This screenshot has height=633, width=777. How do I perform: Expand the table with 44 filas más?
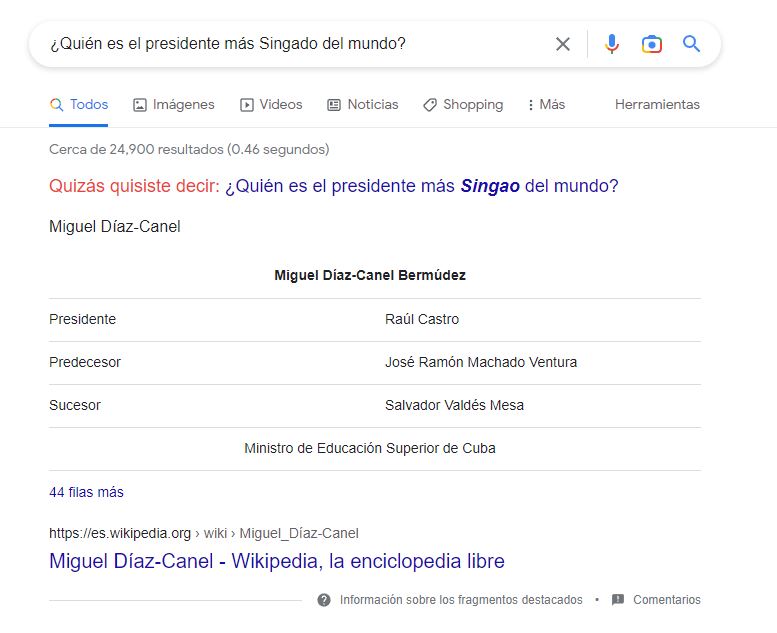click(x=86, y=492)
